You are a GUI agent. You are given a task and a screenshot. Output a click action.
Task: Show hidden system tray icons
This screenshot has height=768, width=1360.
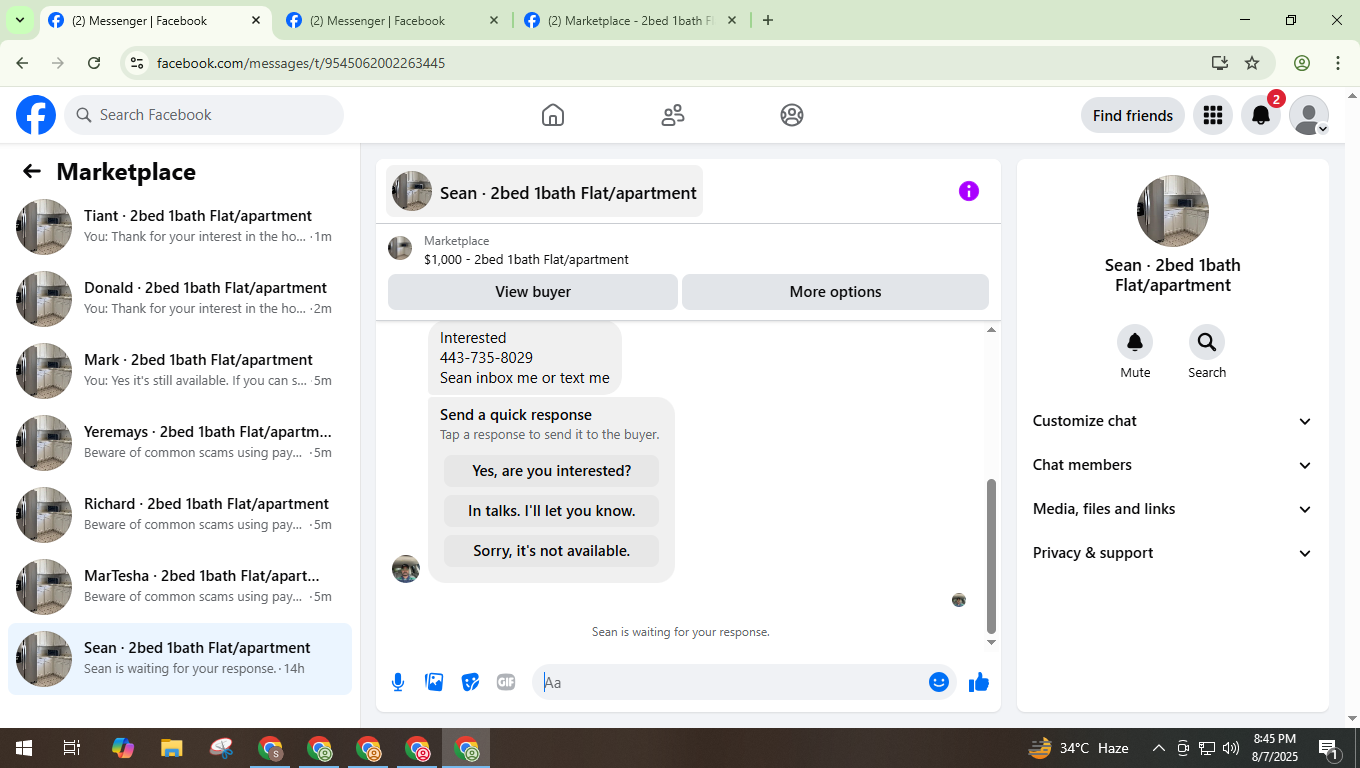(x=1159, y=748)
